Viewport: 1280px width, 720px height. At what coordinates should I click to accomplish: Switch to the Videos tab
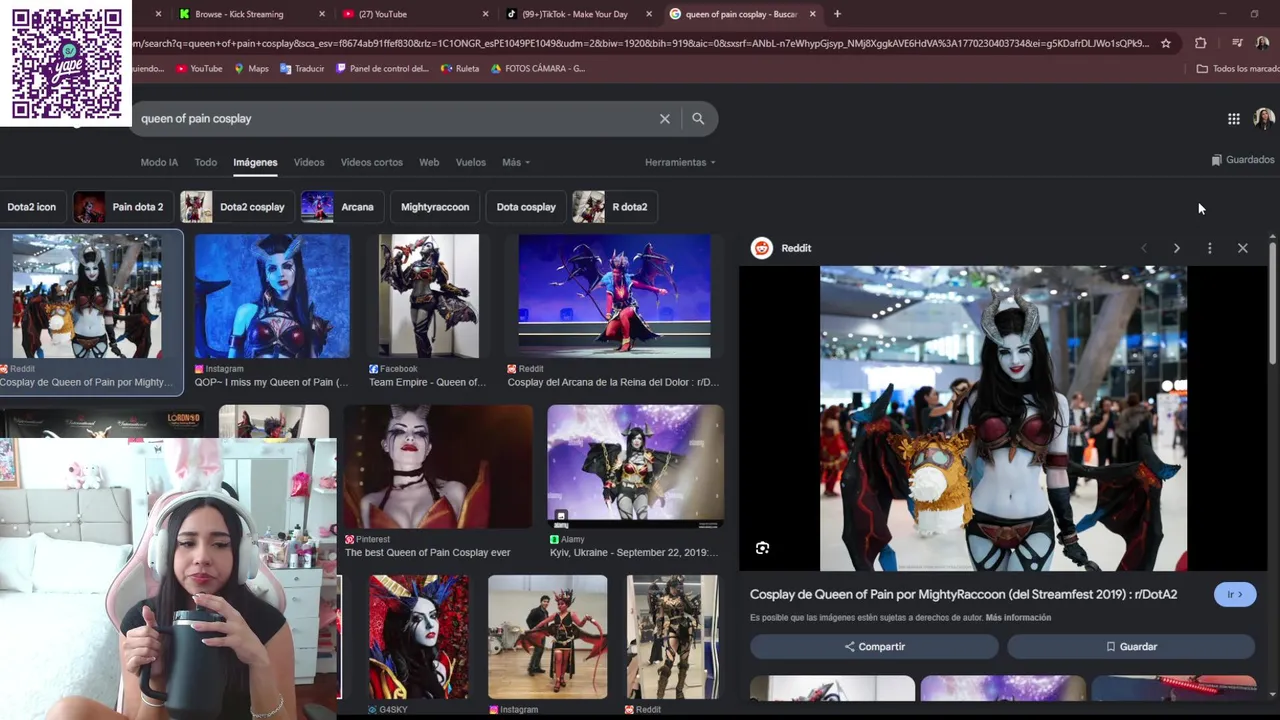(309, 162)
